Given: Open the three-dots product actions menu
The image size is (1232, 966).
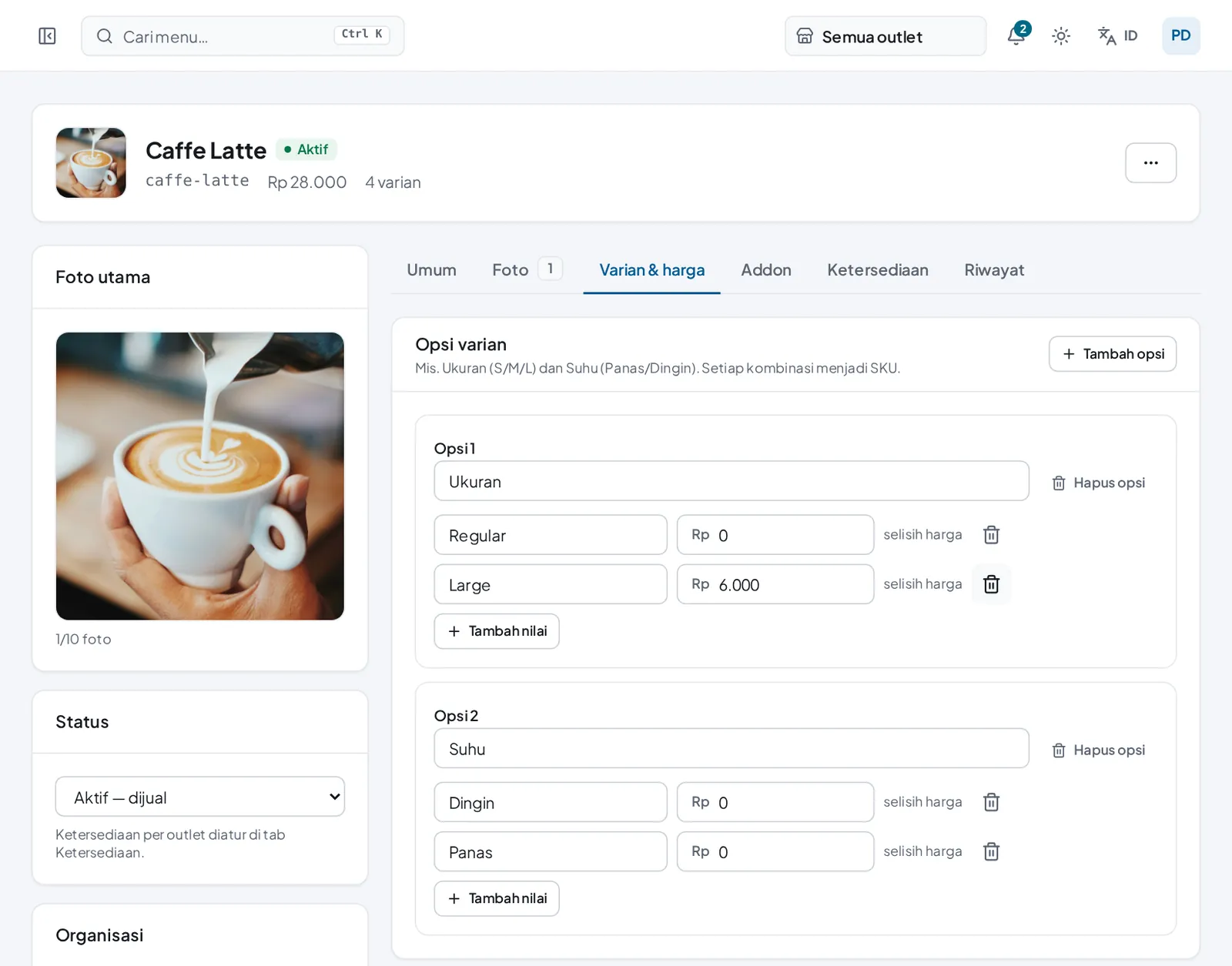Looking at the screenshot, I should point(1150,162).
